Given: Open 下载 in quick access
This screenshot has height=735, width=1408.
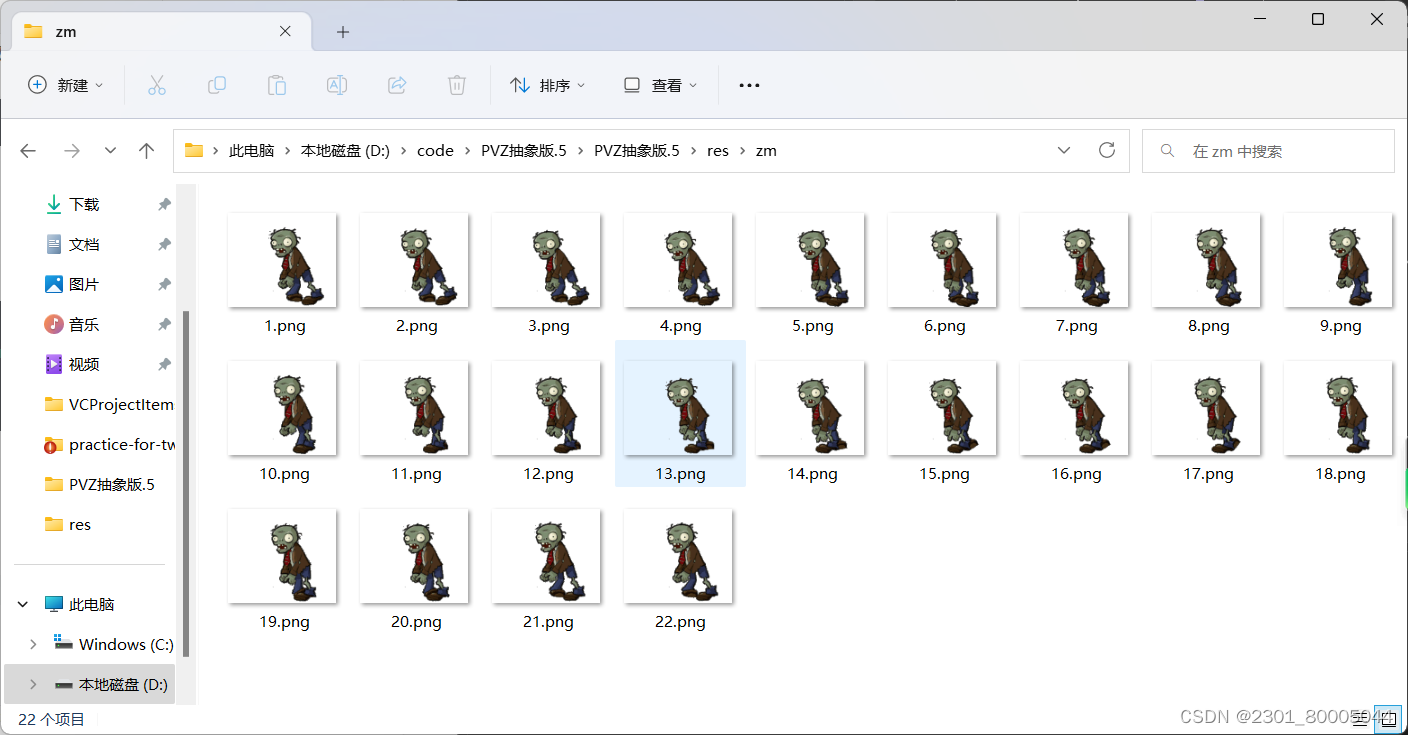Looking at the screenshot, I should pyautogui.click(x=84, y=204).
